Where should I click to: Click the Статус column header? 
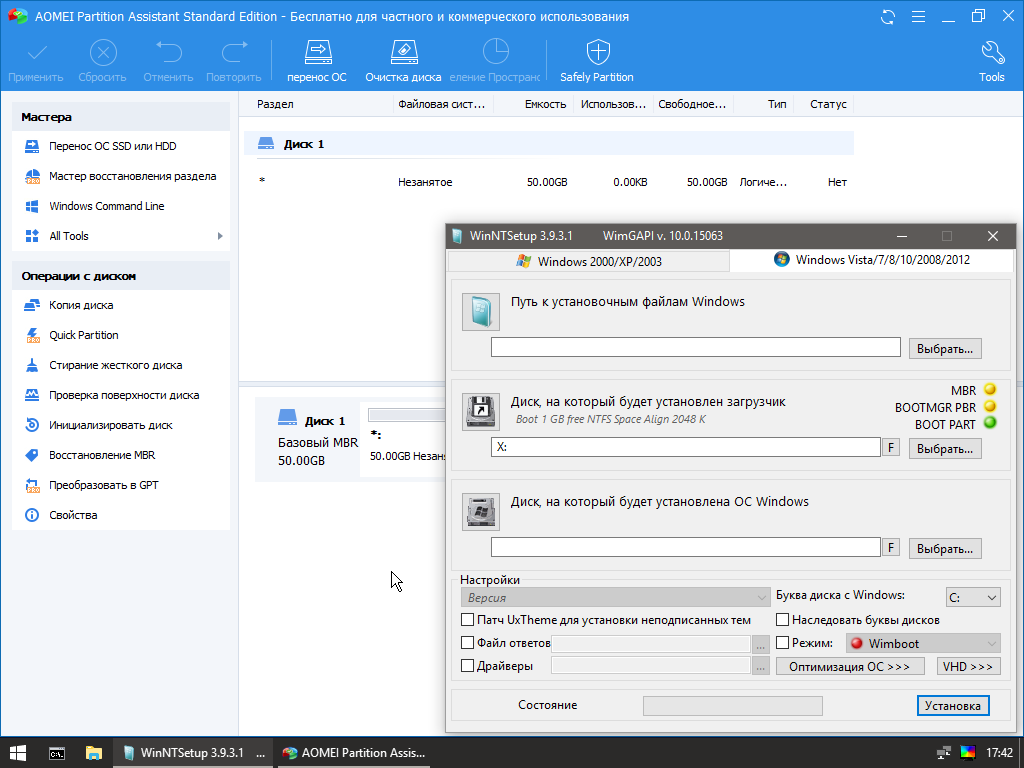click(x=828, y=104)
